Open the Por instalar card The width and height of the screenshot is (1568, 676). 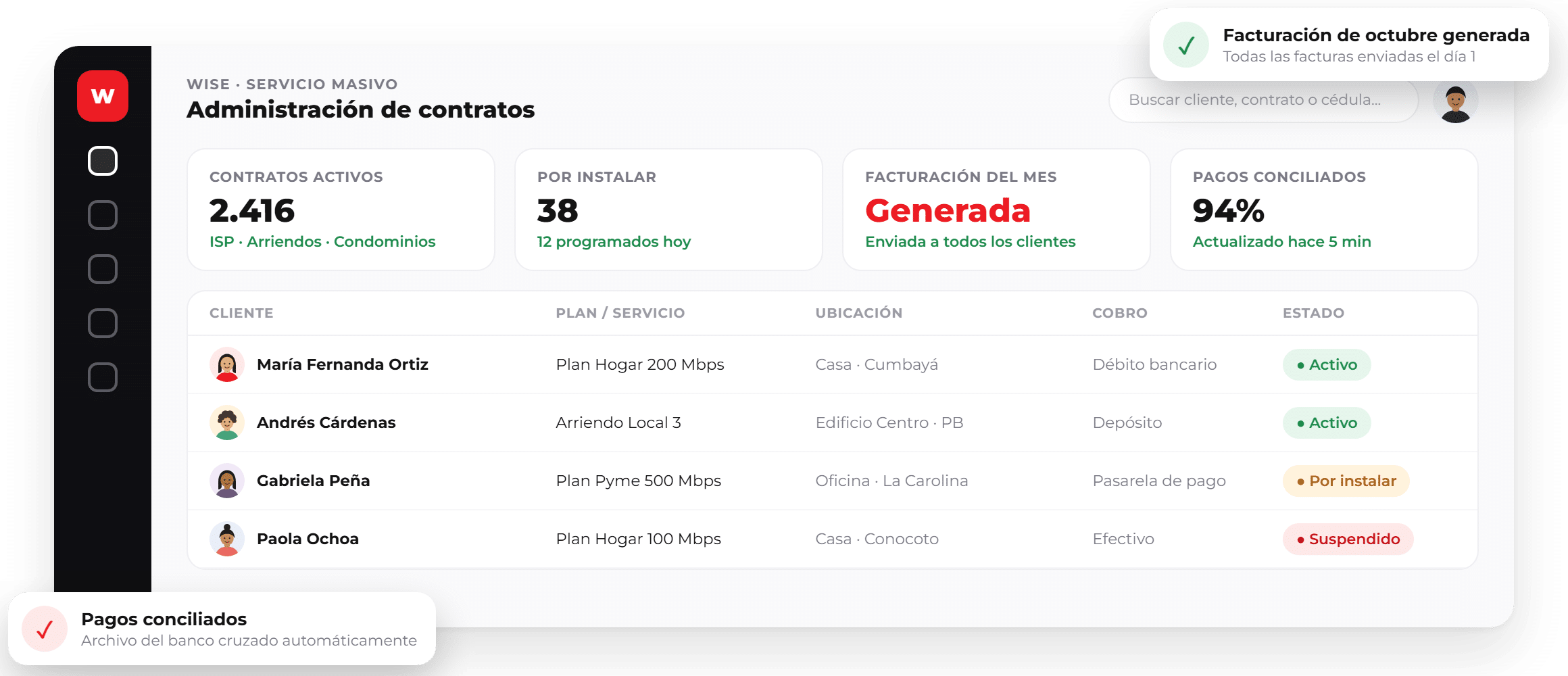click(668, 210)
